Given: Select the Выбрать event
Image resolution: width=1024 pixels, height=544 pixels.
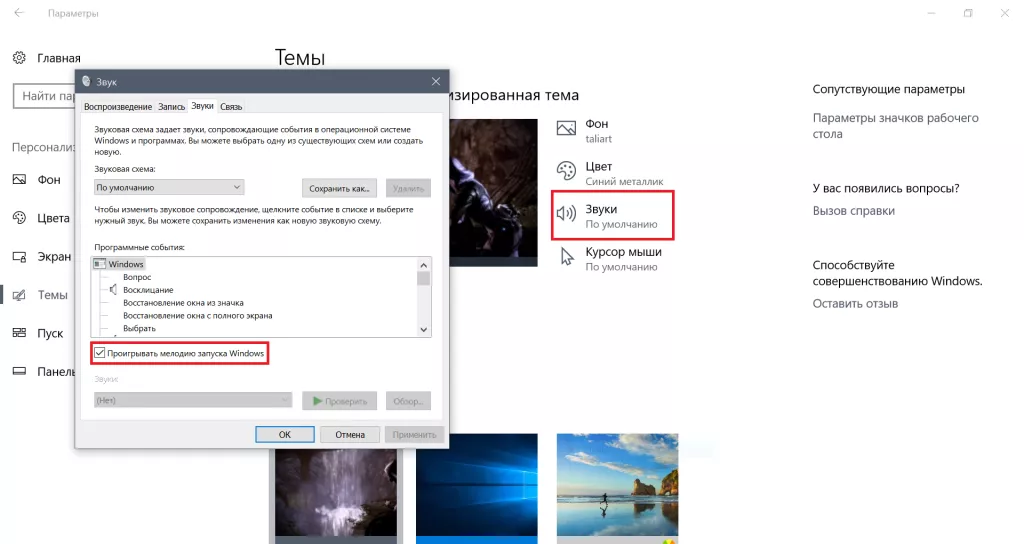Looking at the screenshot, I should pyautogui.click(x=139, y=328).
